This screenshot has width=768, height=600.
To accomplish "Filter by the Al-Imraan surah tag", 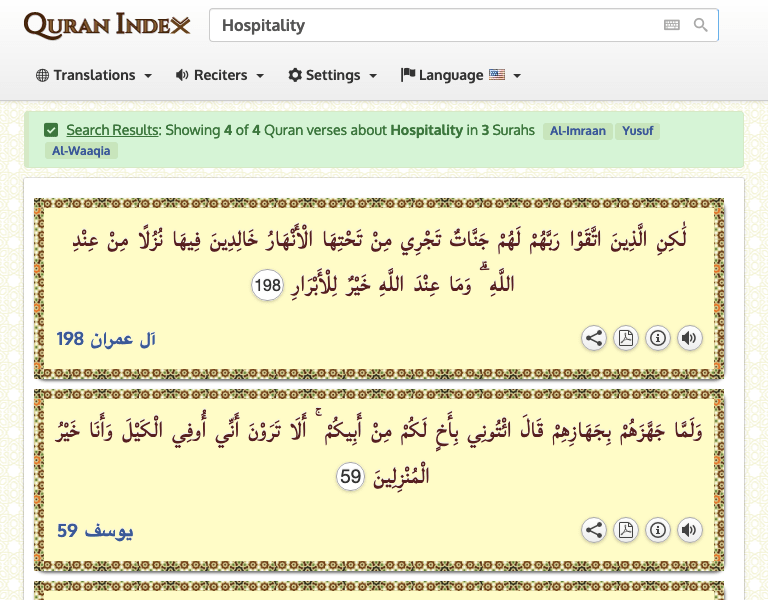I will (x=578, y=131).
